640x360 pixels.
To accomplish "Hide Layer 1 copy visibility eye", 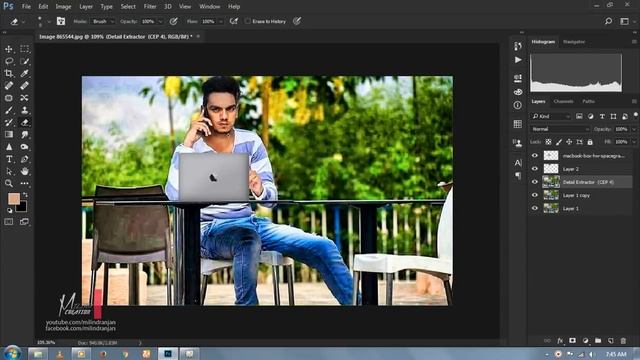I will point(535,195).
